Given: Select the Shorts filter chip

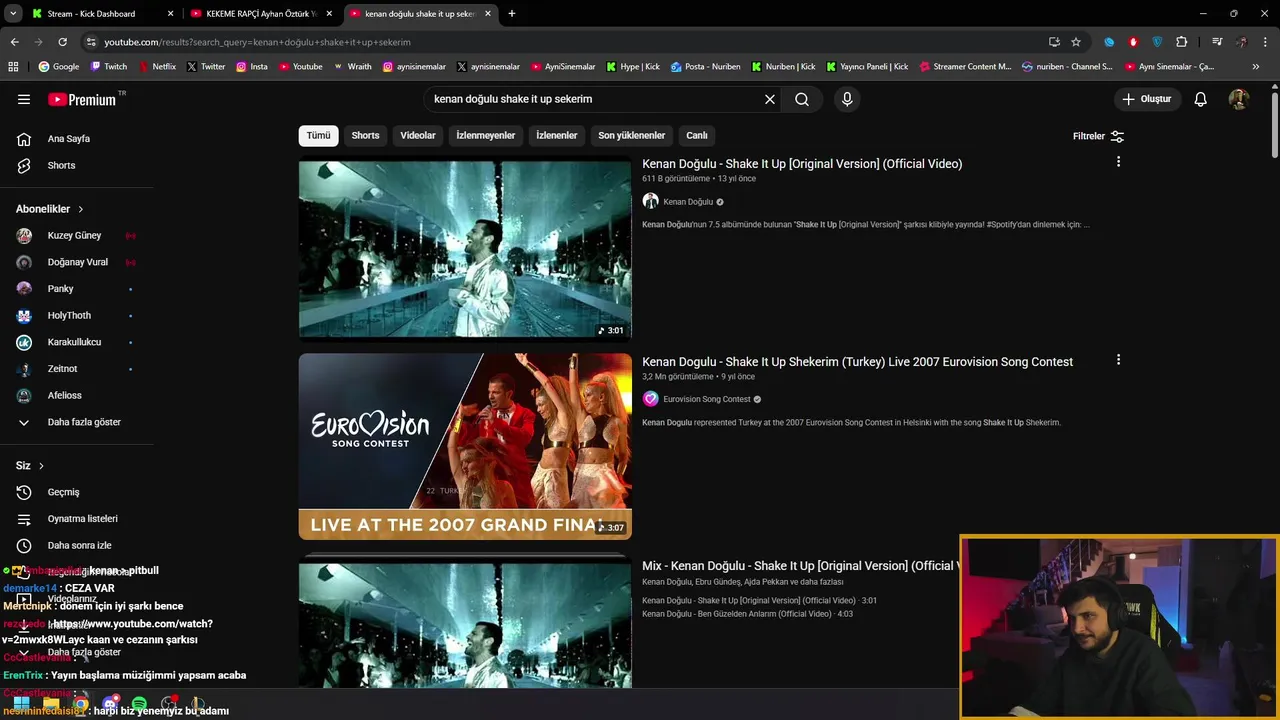Looking at the screenshot, I should (365, 136).
